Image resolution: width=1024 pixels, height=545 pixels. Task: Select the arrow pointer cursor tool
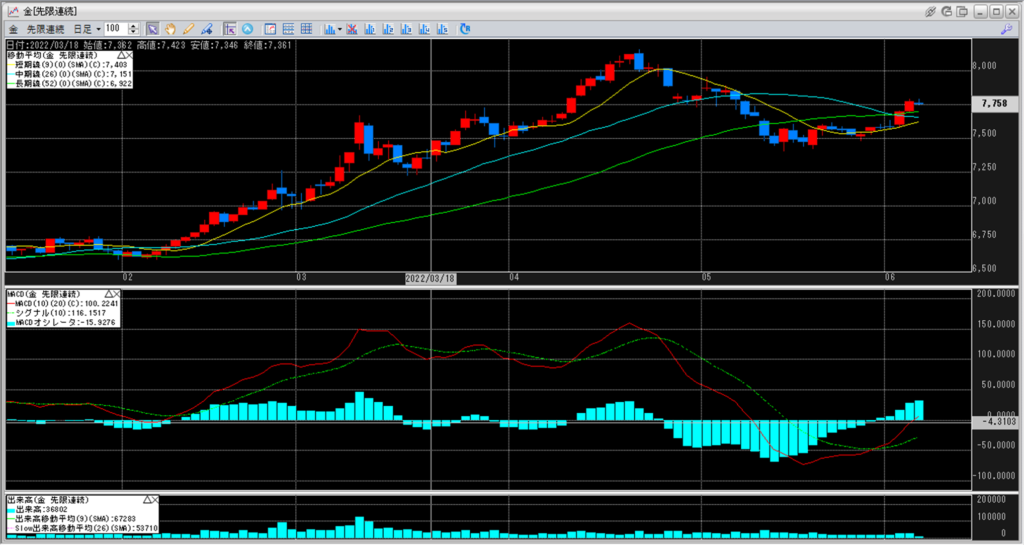pyautogui.click(x=152, y=29)
